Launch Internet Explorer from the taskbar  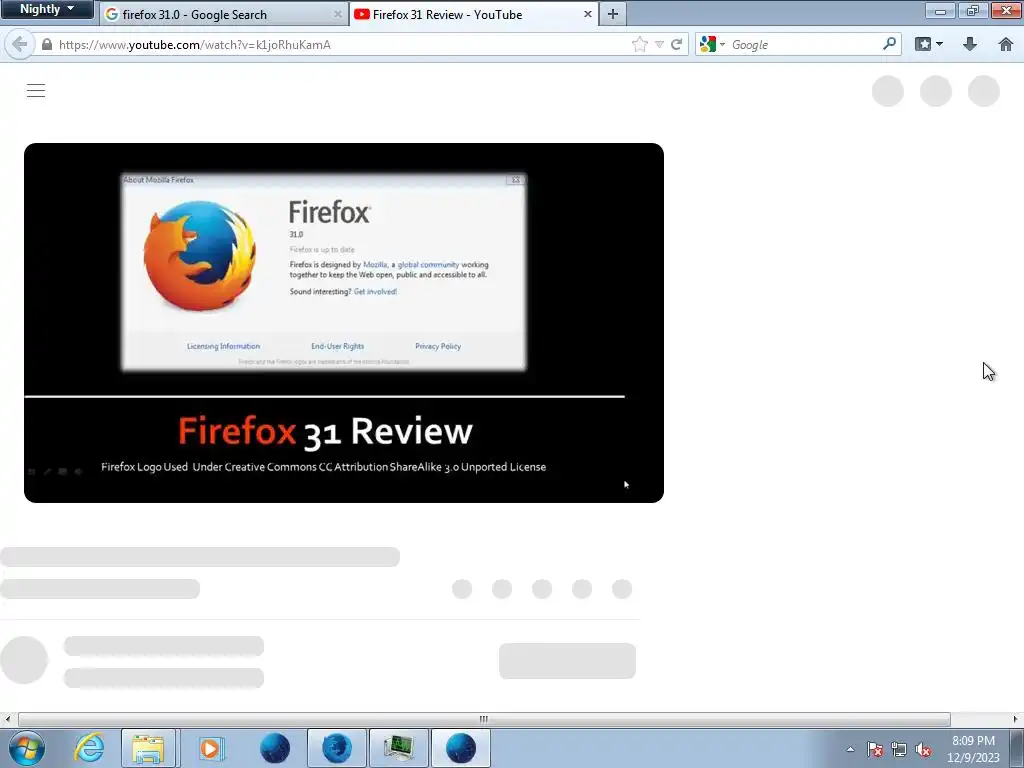89,748
